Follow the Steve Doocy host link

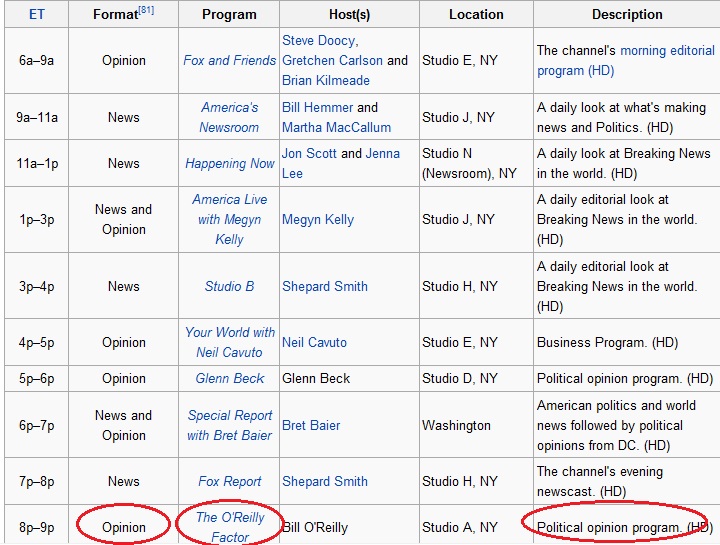[x=318, y=40]
